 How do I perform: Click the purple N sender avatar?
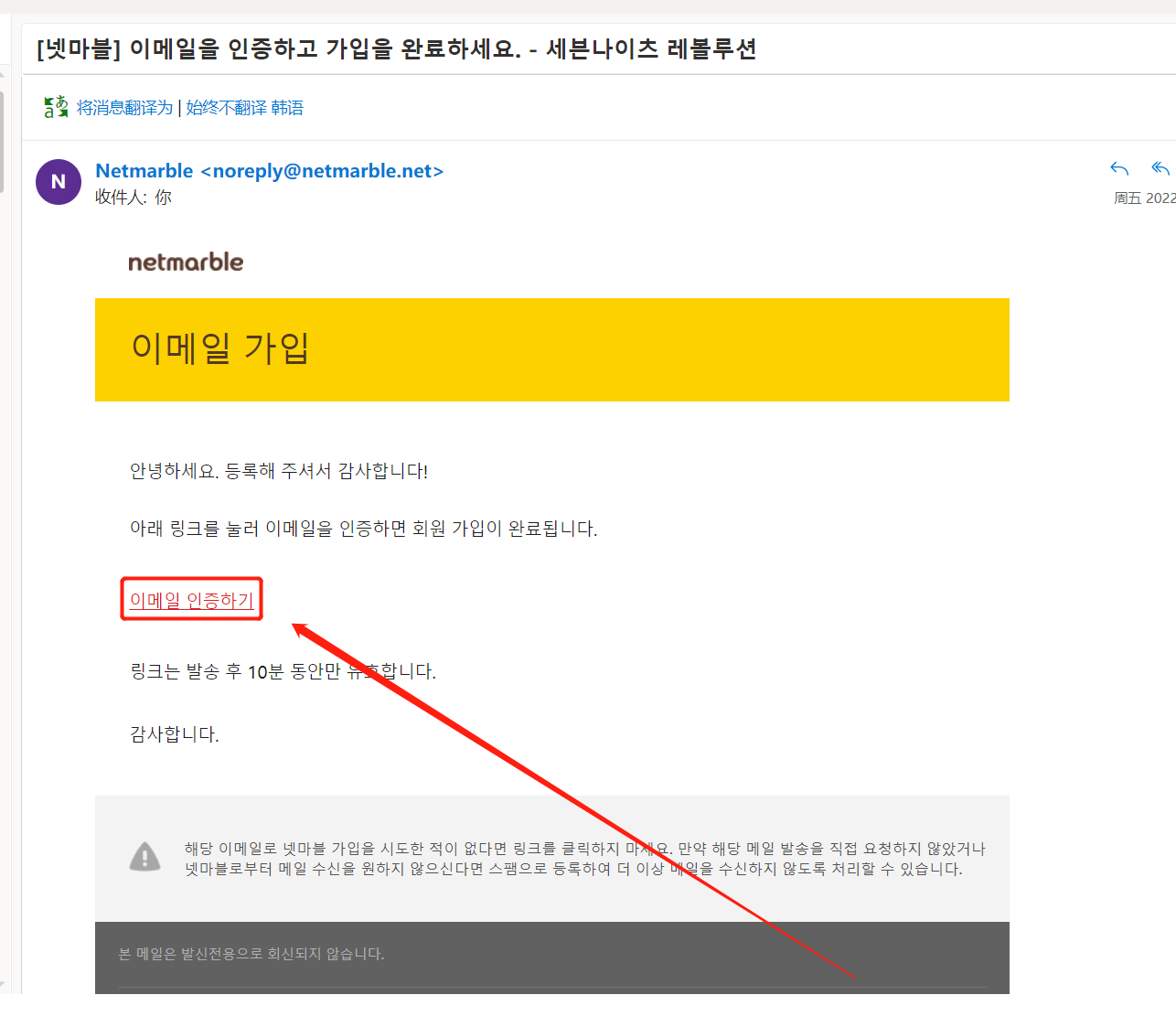tap(59, 181)
